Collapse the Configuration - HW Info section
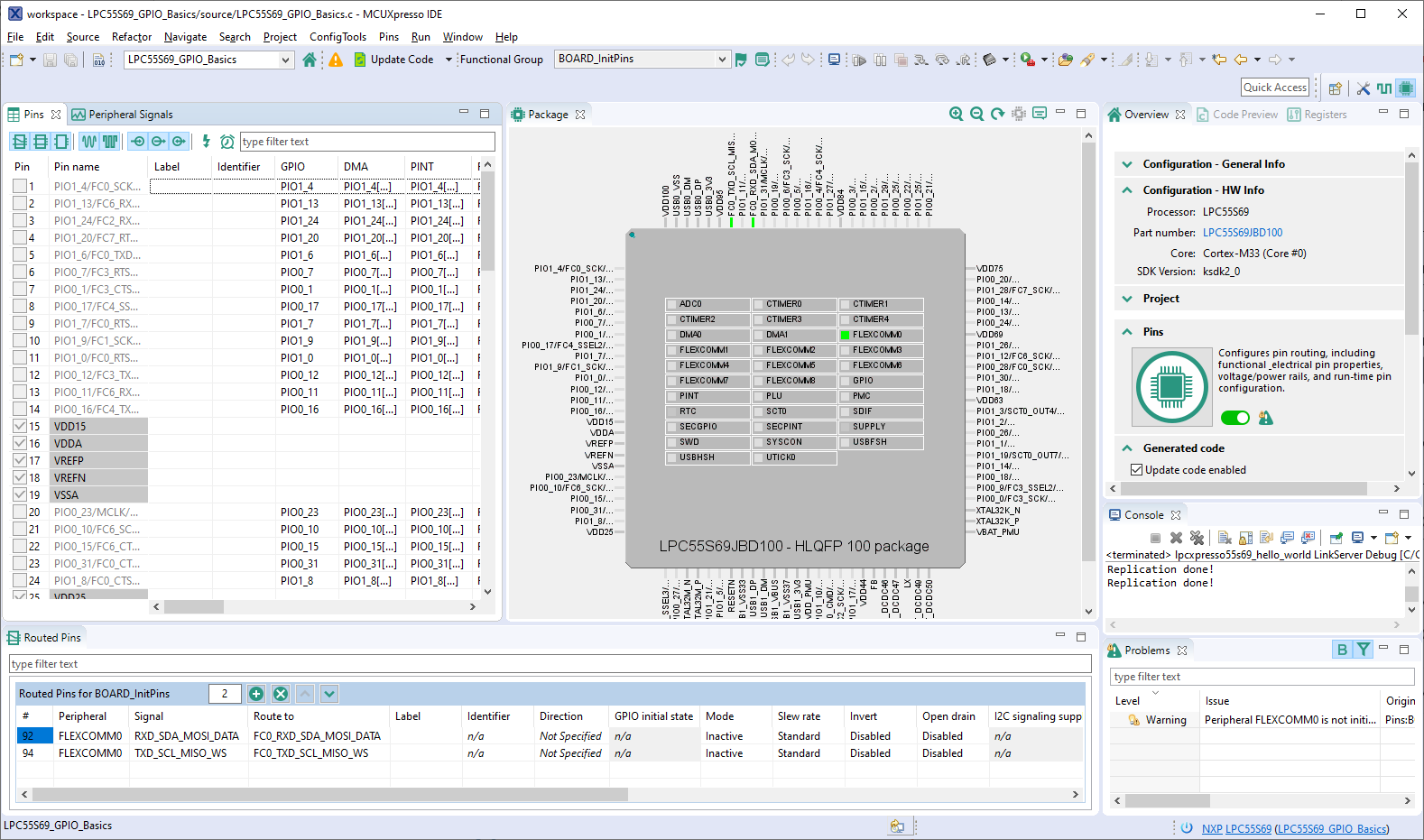 click(1127, 190)
